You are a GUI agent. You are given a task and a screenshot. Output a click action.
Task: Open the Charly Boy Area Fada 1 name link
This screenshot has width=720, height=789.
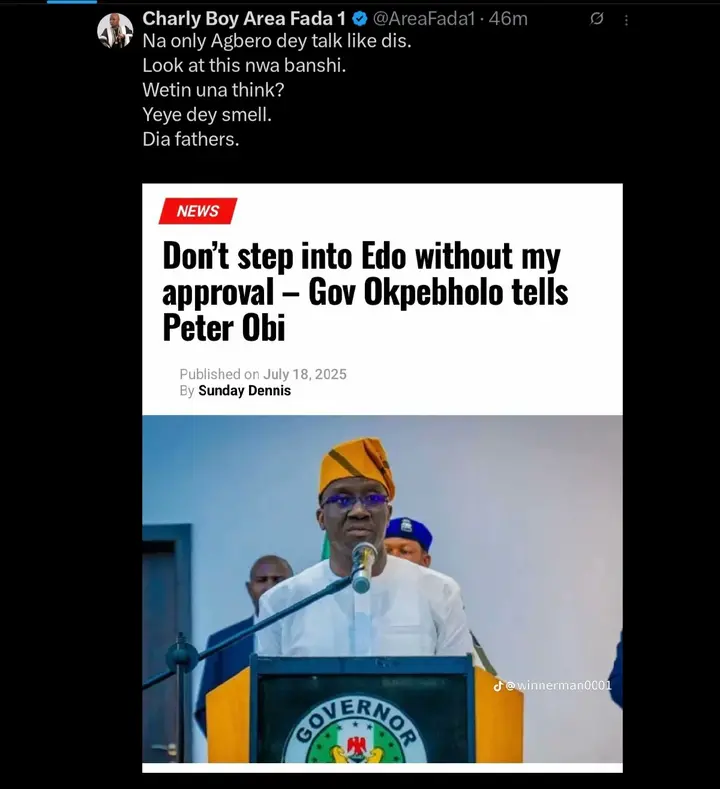click(x=244, y=19)
